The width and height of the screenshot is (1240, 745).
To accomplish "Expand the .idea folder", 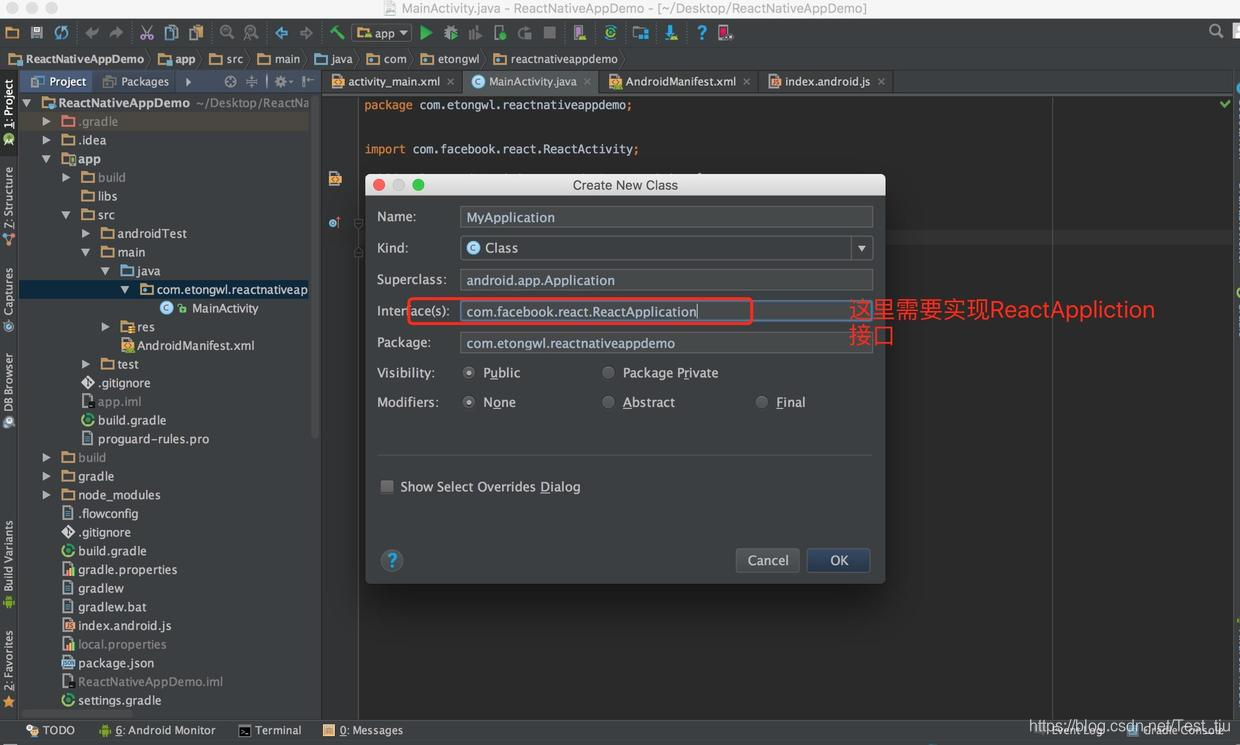I will 46,140.
